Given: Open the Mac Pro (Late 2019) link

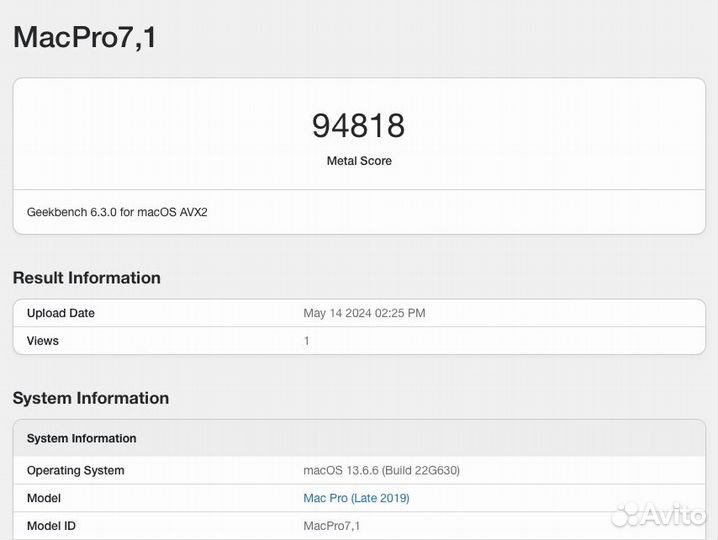Looking at the screenshot, I should click(x=356, y=498).
